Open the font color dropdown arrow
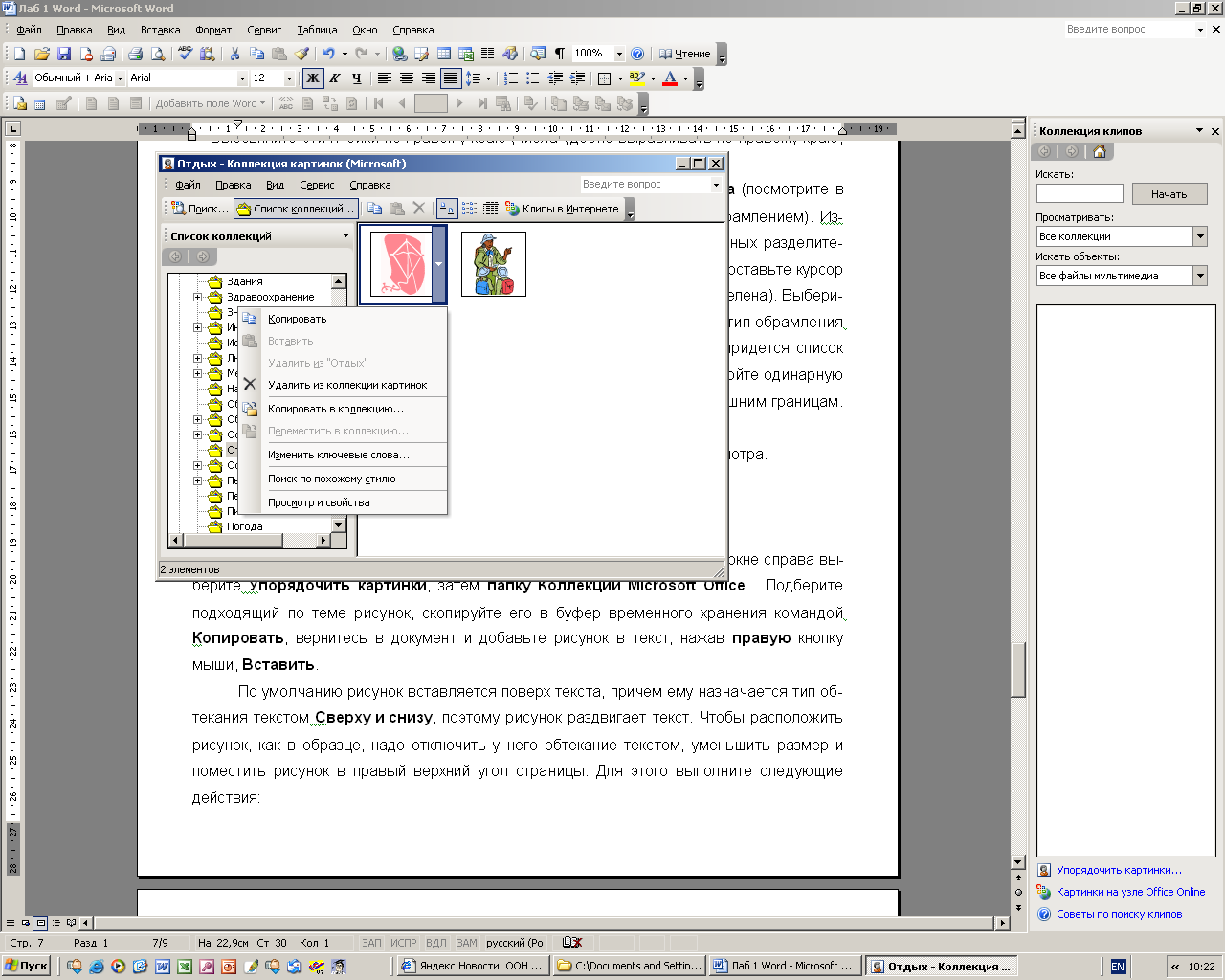The width and height of the screenshot is (1225, 980). click(x=685, y=78)
